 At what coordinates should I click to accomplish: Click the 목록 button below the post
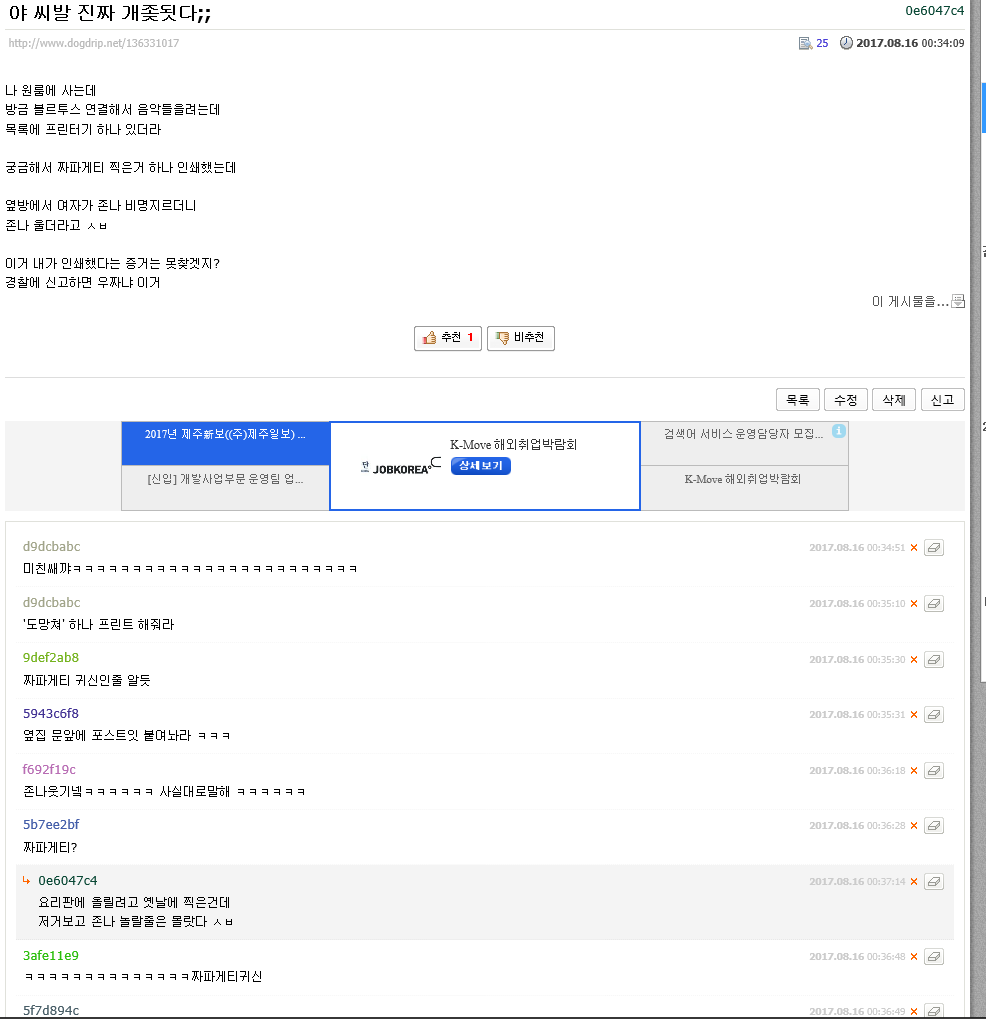click(797, 399)
